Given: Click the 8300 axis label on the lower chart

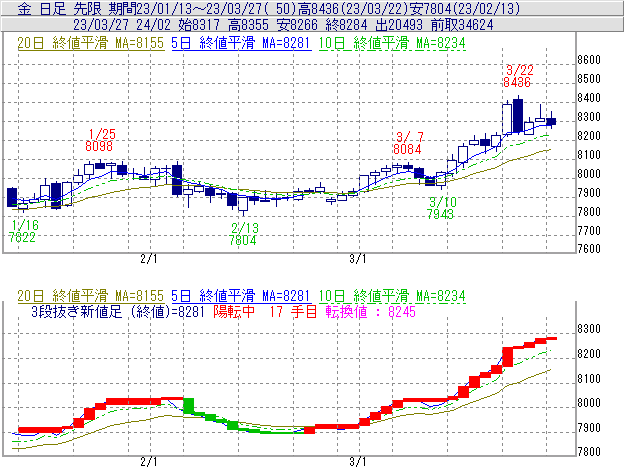Looking at the screenshot, I should pyautogui.click(x=589, y=329).
